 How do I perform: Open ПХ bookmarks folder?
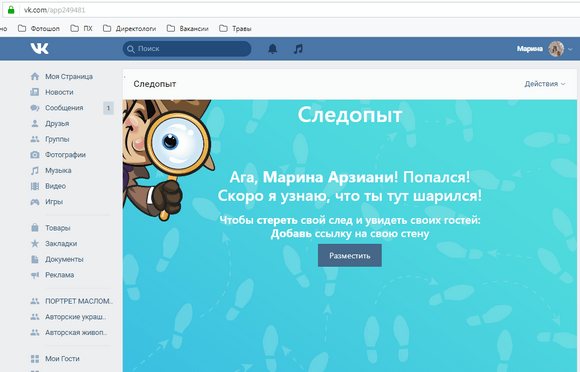pos(81,28)
